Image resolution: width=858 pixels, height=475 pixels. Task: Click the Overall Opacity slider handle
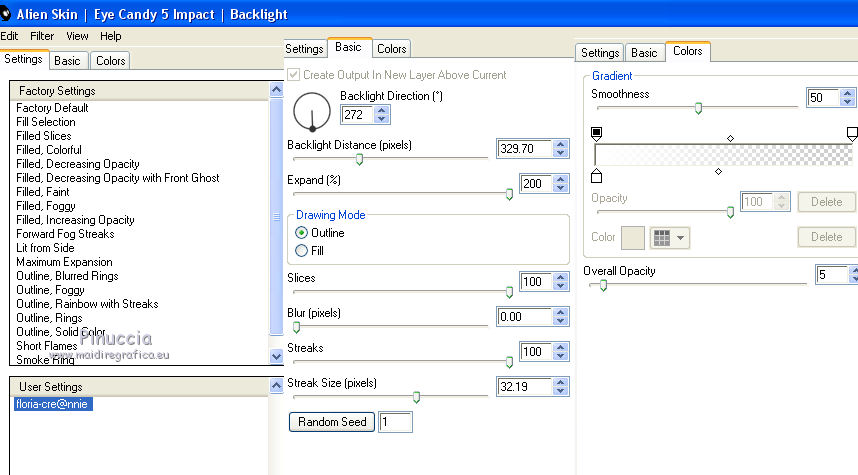(603, 285)
